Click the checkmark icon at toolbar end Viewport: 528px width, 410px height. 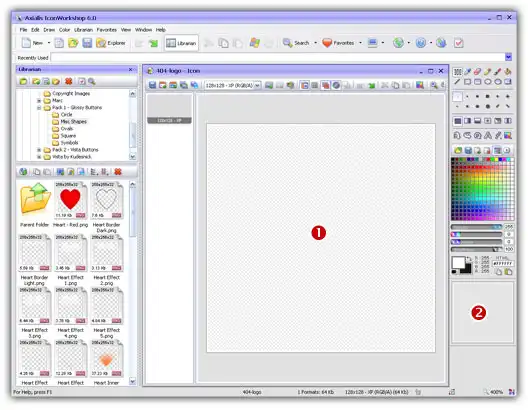coord(459,43)
